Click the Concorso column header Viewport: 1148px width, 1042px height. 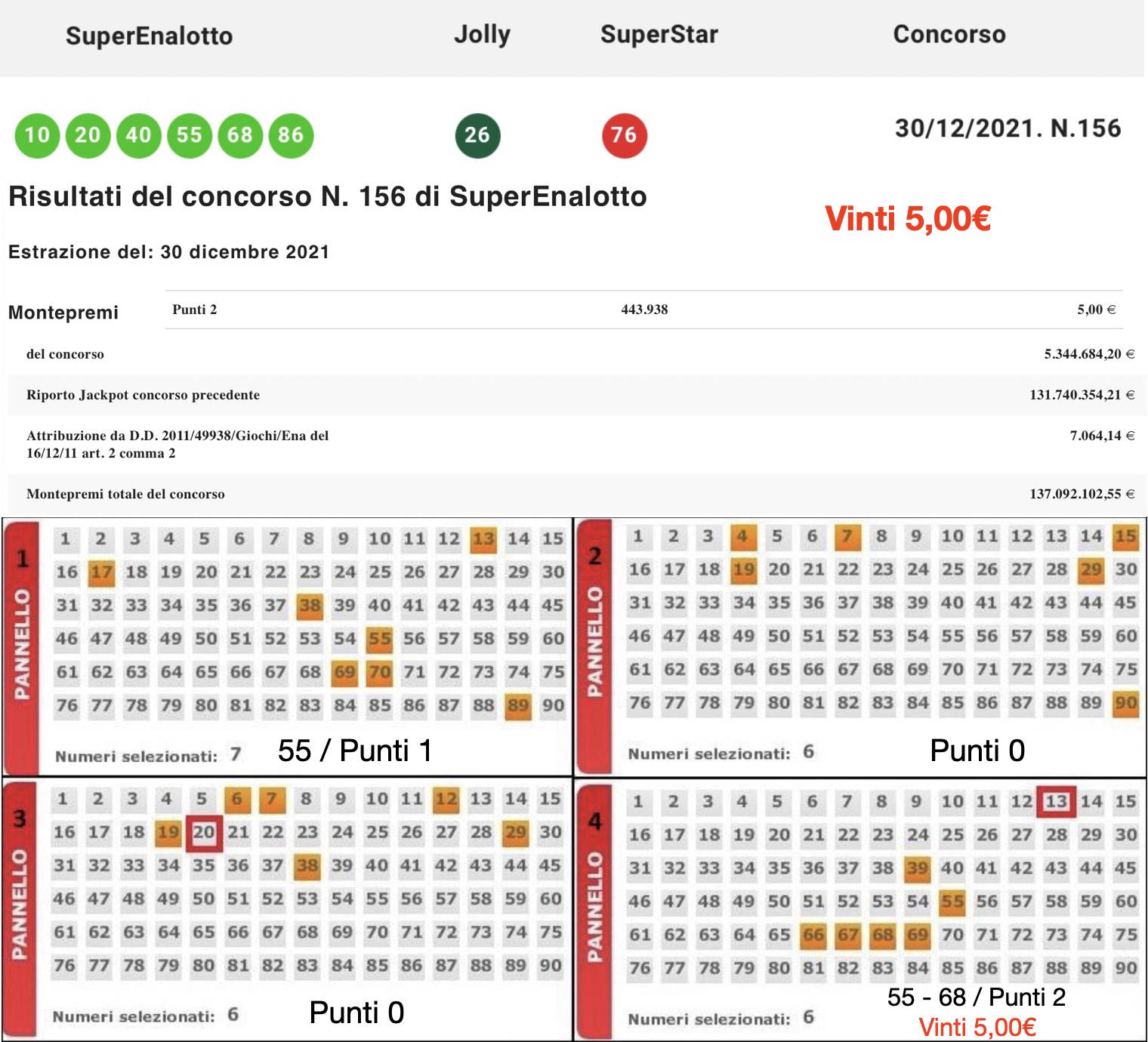[949, 34]
